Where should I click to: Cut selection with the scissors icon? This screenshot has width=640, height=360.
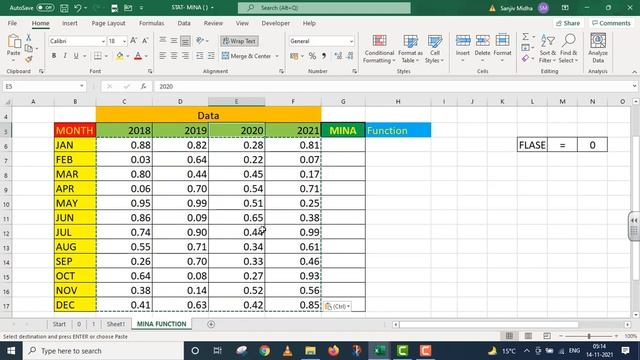[x=29, y=38]
